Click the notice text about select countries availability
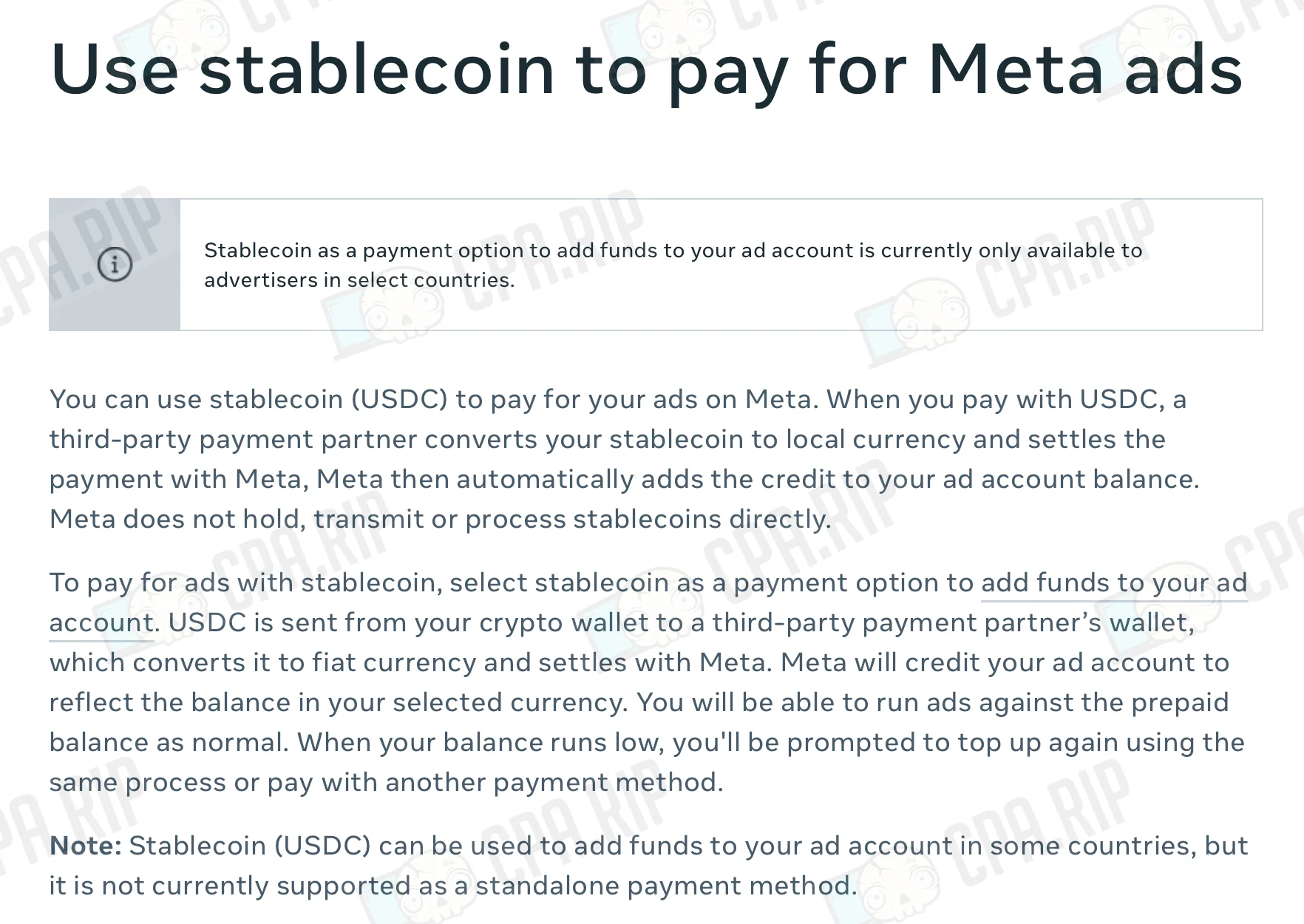This screenshot has width=1304, height=924. 673,265
